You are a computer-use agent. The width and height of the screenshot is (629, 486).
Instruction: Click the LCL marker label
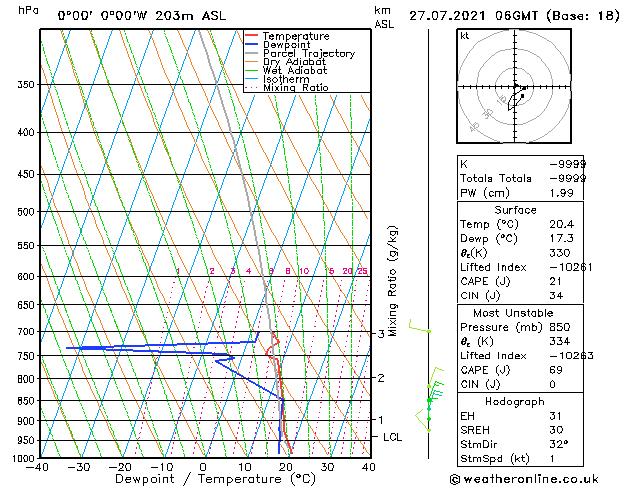click(392, 437)
